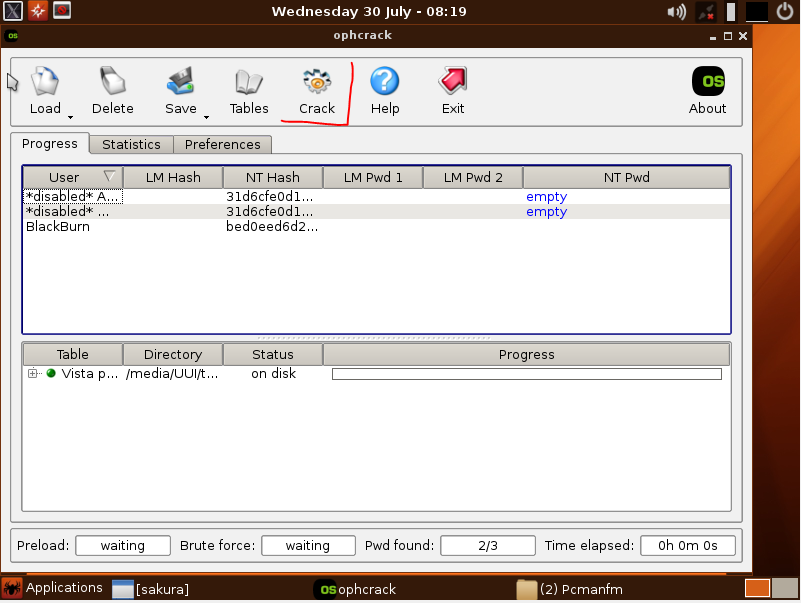The image size is (801, 603).
Task: Click the third top-panel launcher icon
Action: [62, 10]
